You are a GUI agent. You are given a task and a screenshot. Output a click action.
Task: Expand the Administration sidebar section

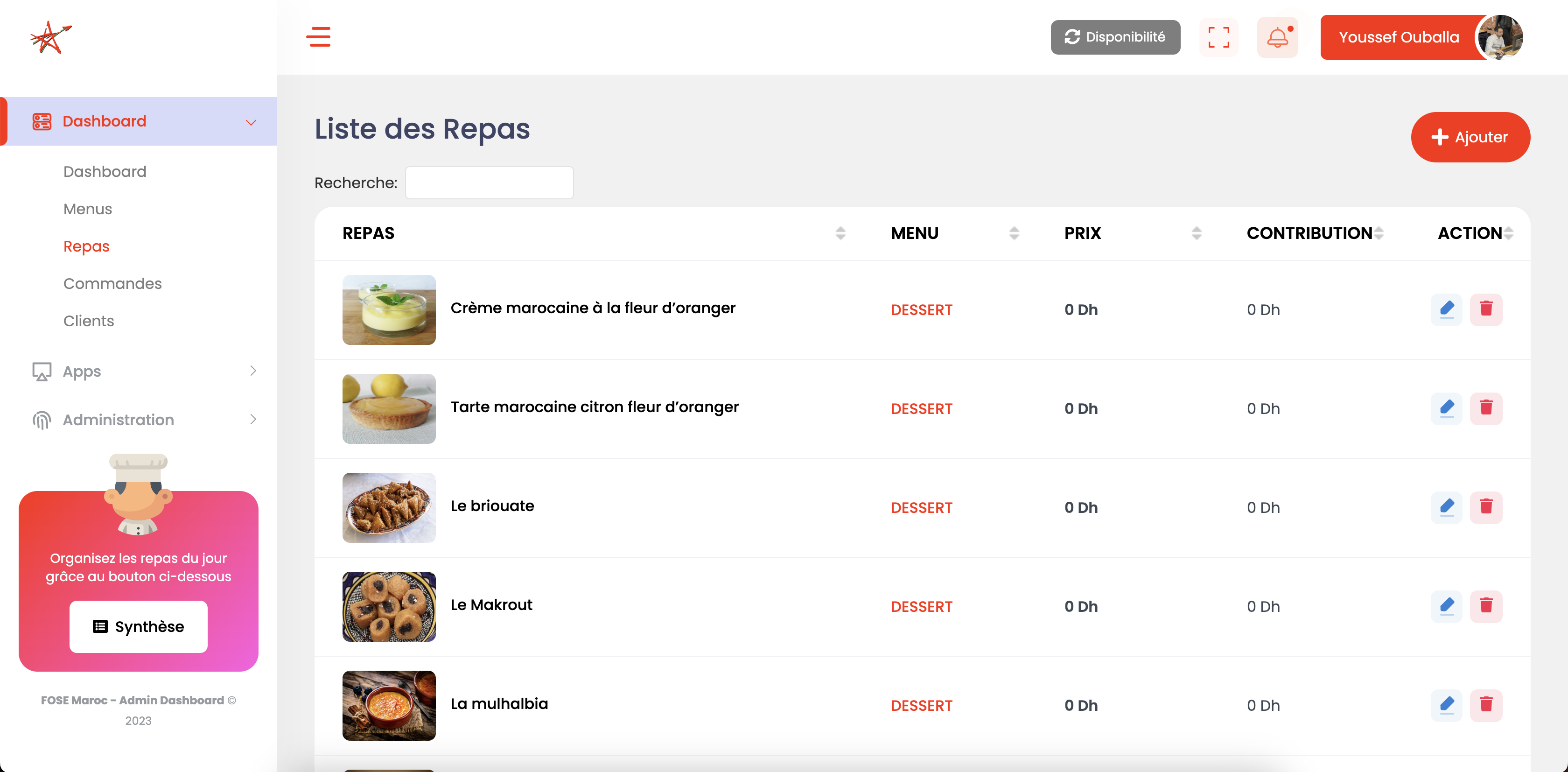click(144, 420)
